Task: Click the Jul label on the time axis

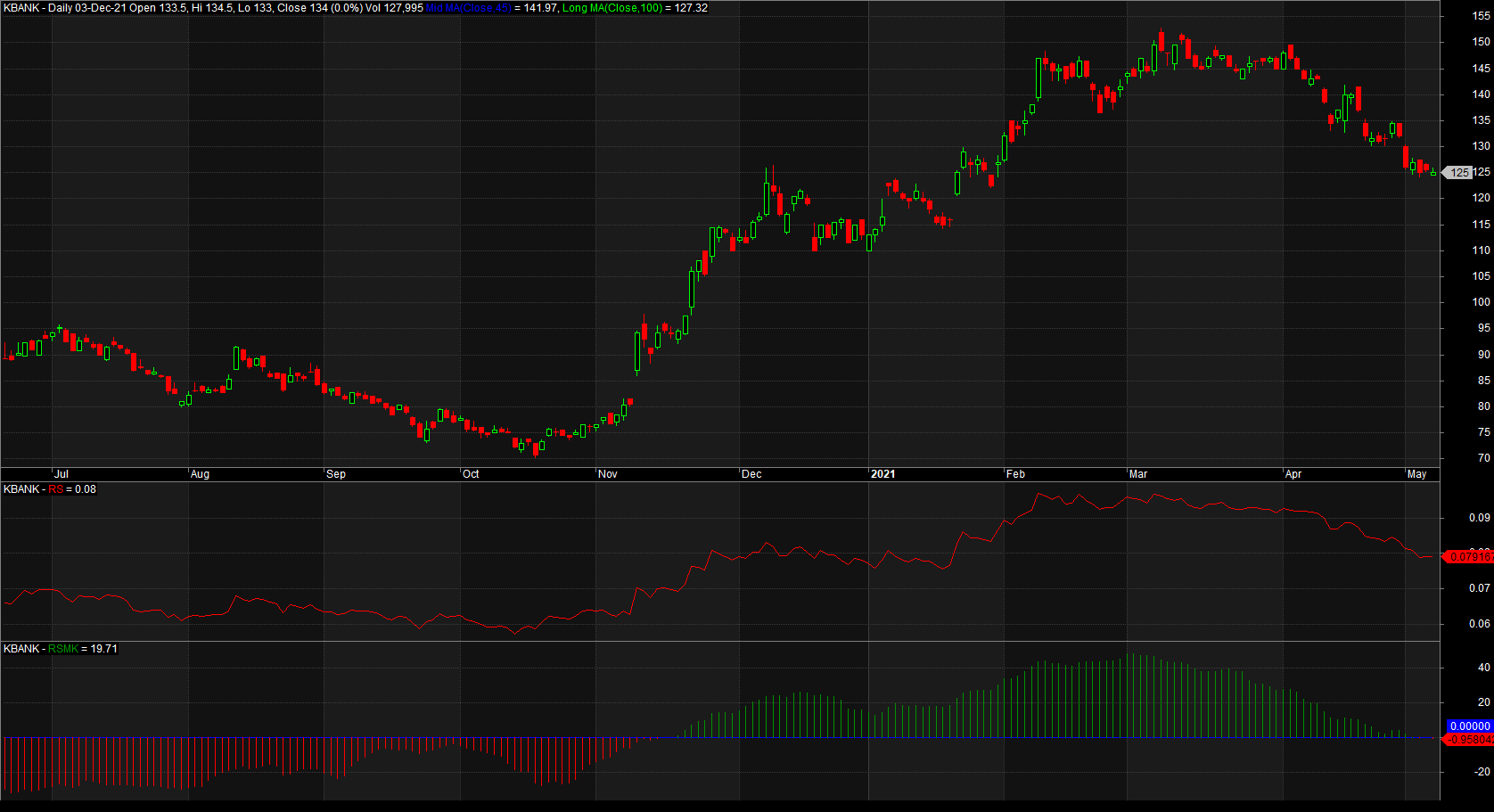Action: tap(62, 474)
